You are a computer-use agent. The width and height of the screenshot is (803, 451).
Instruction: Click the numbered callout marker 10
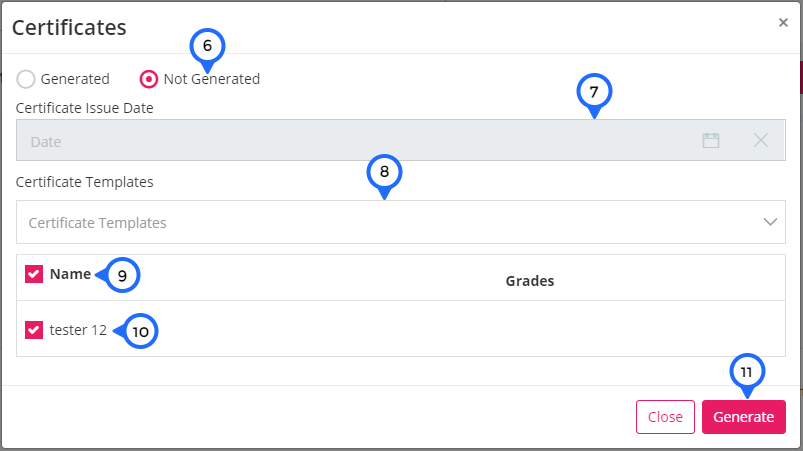140,331
